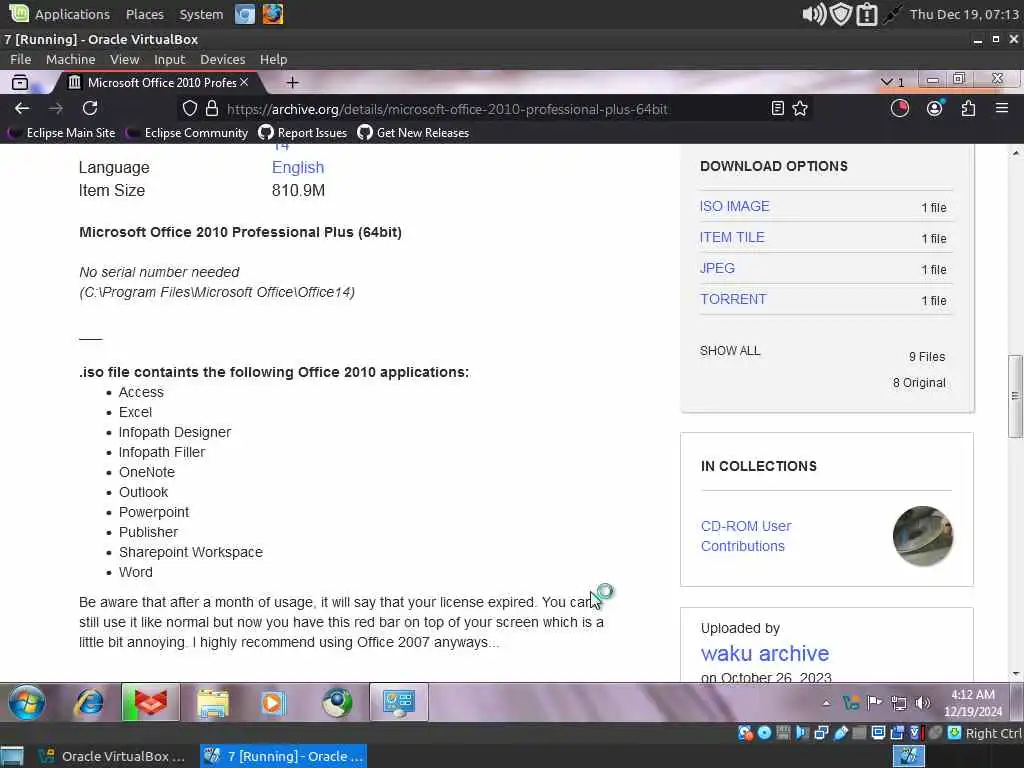Open guest volume speaker tray icon

tap(922, 703)
